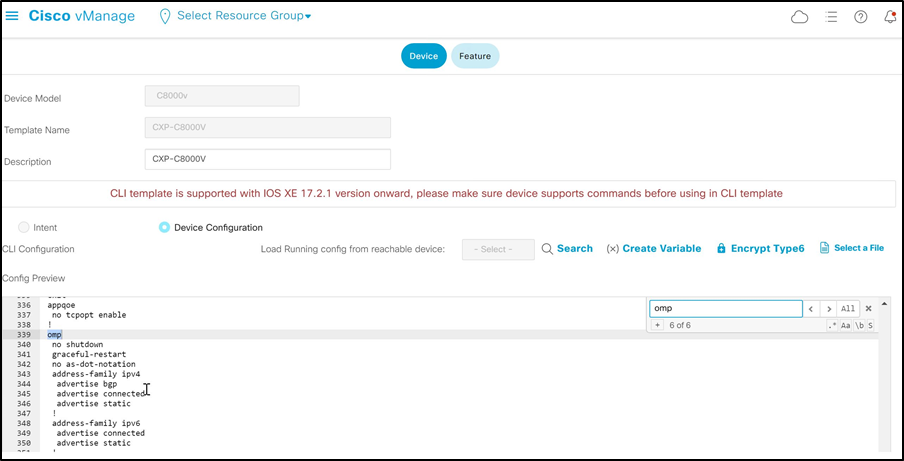Open the cloud status icon
The image size is (904, 461).
coord(799,17)
